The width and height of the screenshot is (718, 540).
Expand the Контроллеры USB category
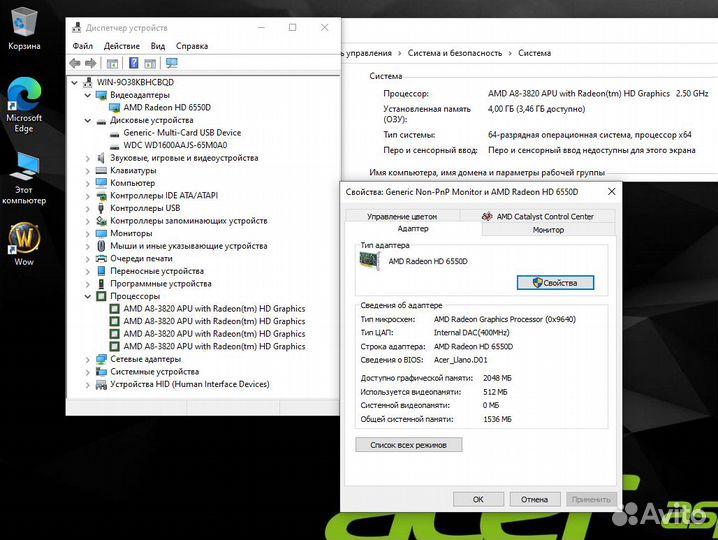click(x=87, y=208)
